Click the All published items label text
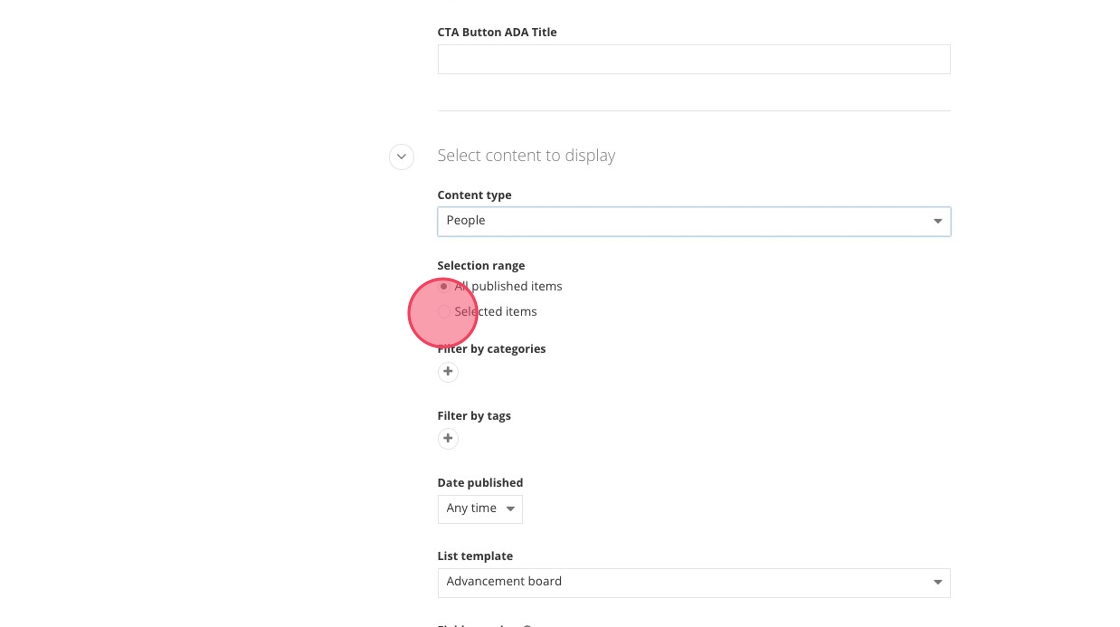1120x627 pixels. 509,286
